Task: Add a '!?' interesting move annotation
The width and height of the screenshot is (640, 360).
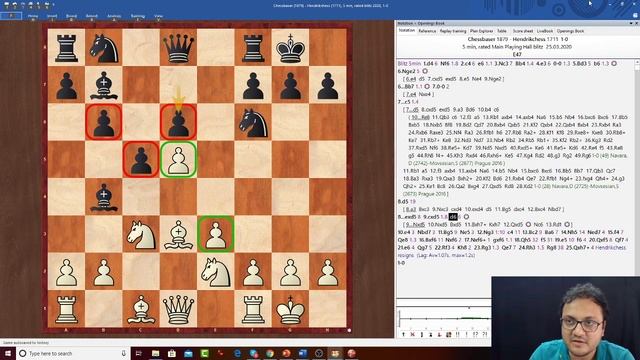Action: pyautogui.click(x=475, y=334)
